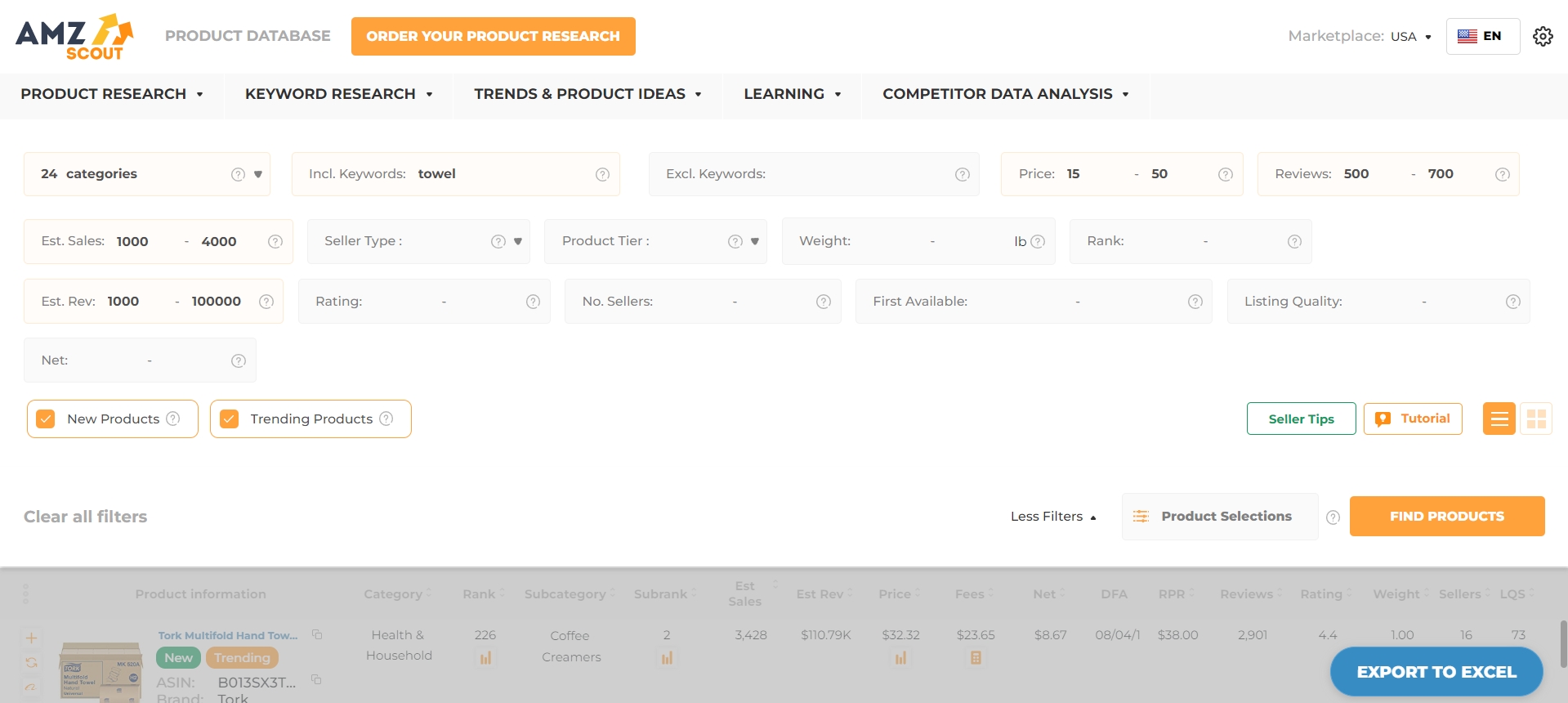Click the Excl. Keywords input field

[814, 174]
